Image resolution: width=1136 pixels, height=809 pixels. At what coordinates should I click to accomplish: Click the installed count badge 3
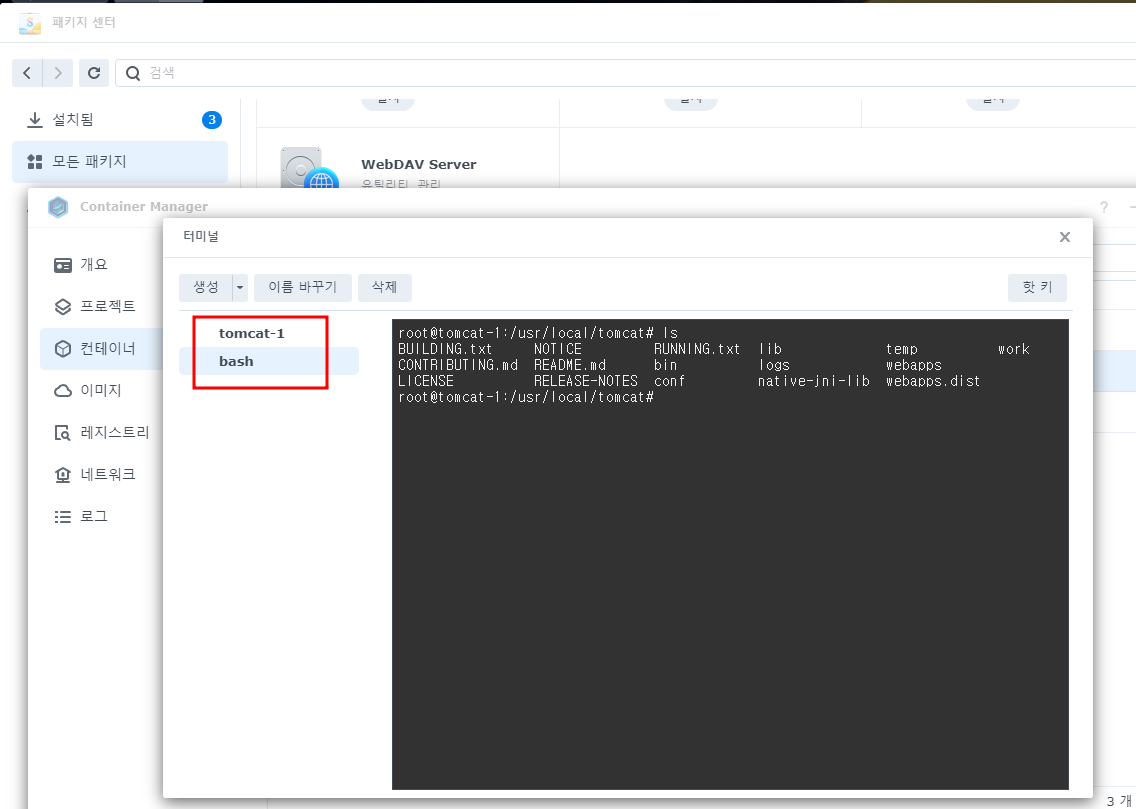click(212, 120)
